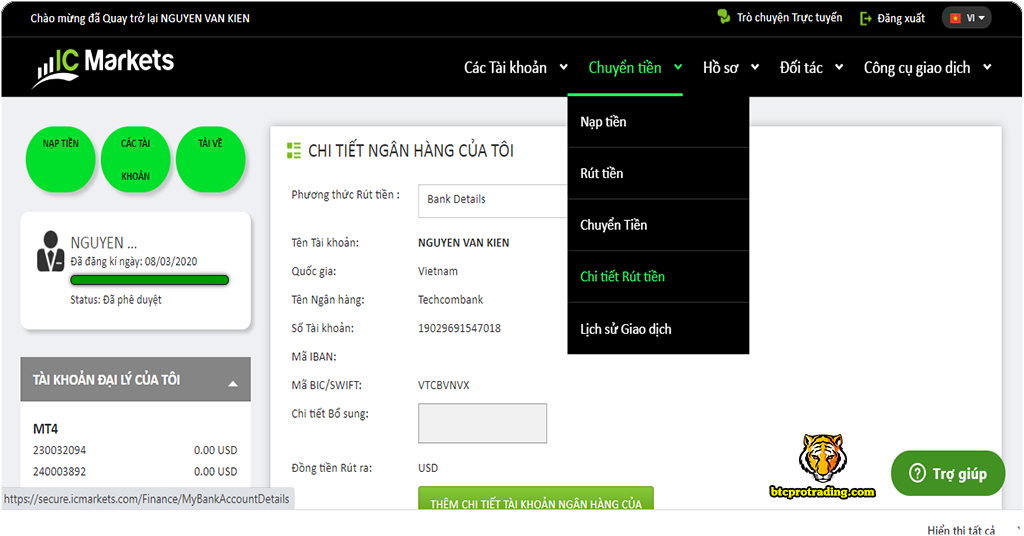Screen dimensions: 1024x536
Task: Click the live chat bubble icon
Action: (x=723, y=17)
